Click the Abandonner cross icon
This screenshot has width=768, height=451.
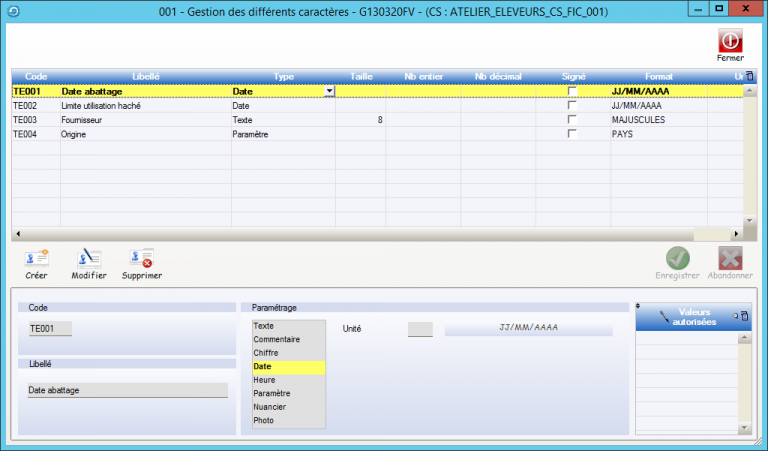(730, 258)
